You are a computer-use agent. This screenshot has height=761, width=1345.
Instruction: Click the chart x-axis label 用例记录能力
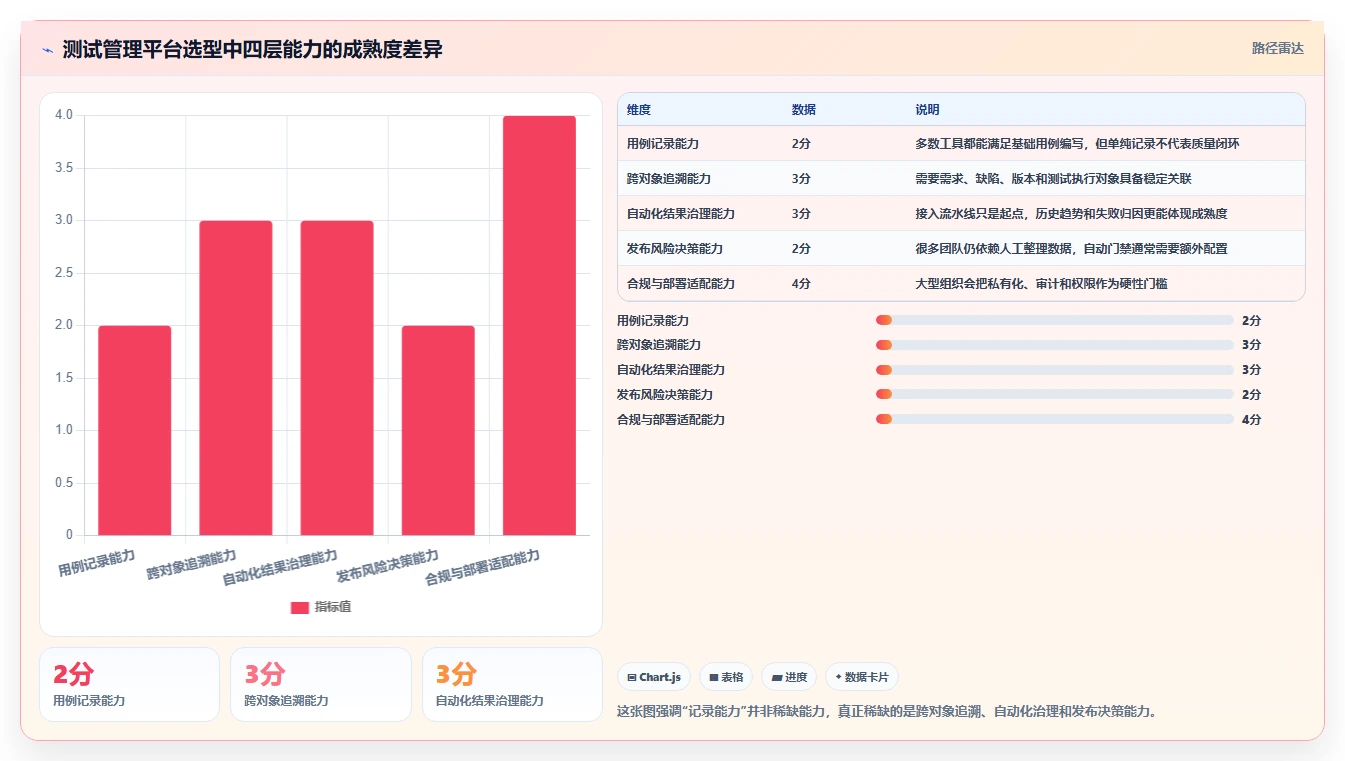pyautogui.click(x=96, y=563)
